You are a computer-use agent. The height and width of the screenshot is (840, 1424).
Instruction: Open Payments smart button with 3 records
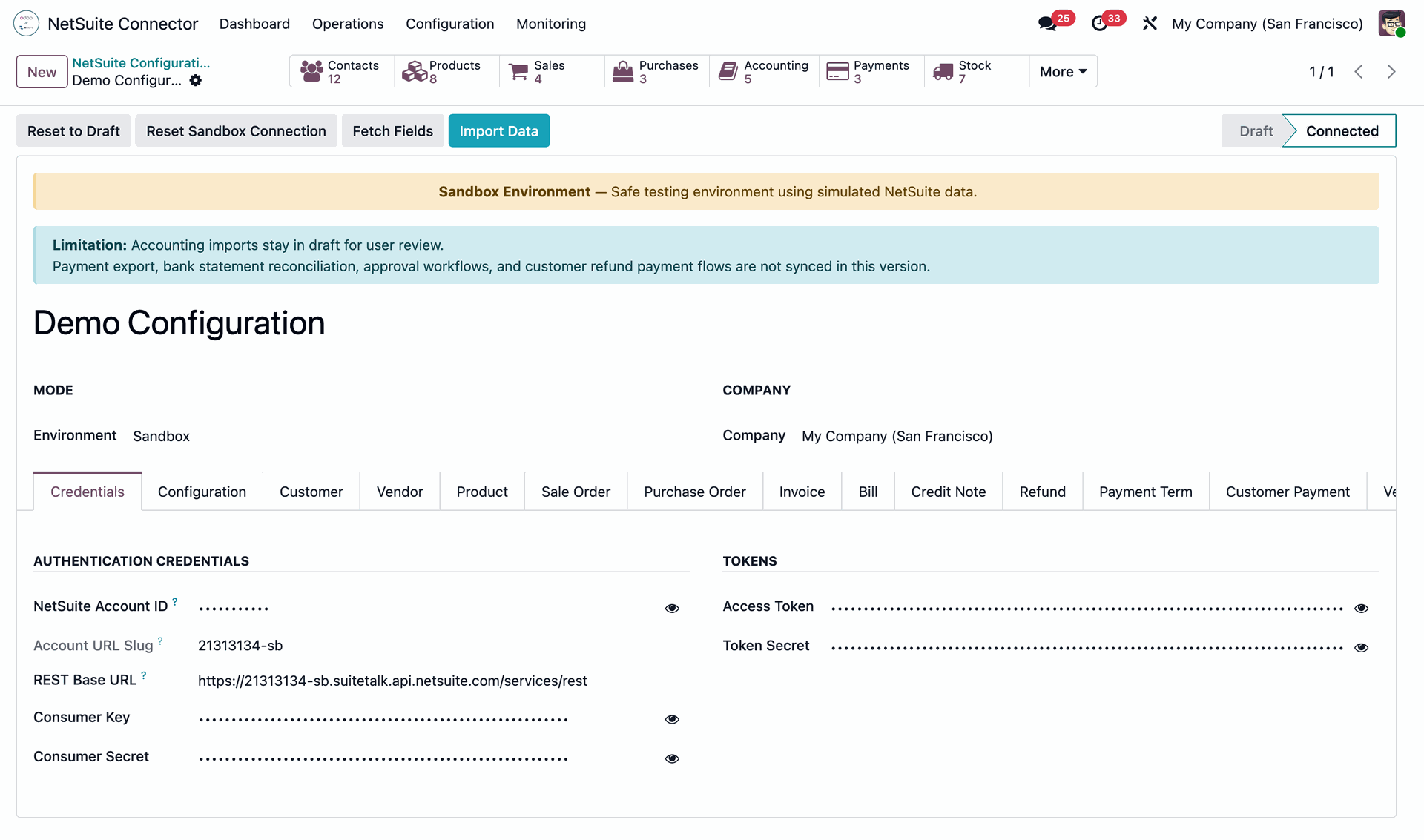point(871,72)
